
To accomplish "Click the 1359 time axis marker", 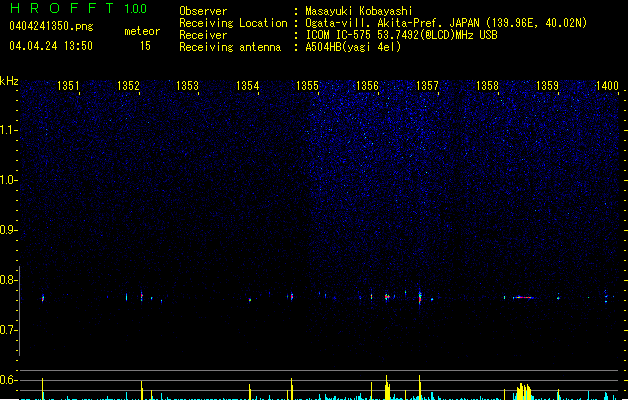I will [547, 86].
